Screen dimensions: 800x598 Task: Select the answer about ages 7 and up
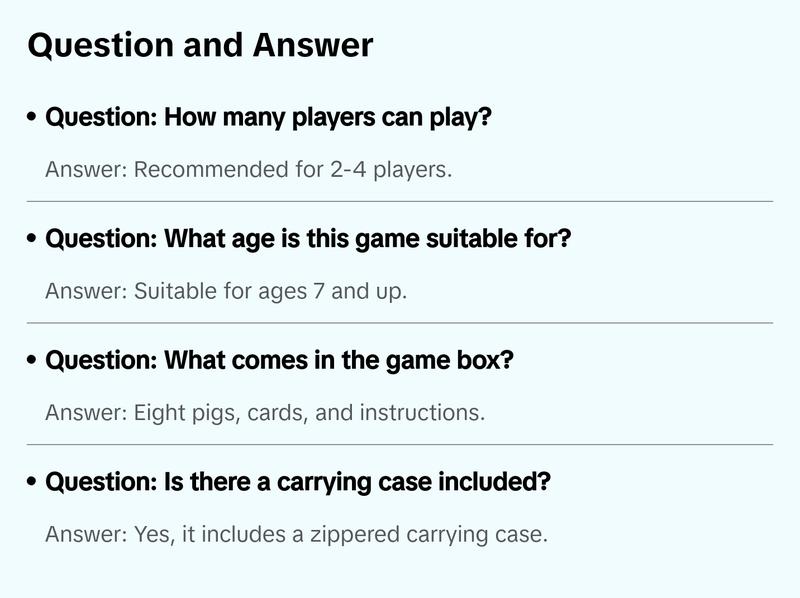point(226,291)
